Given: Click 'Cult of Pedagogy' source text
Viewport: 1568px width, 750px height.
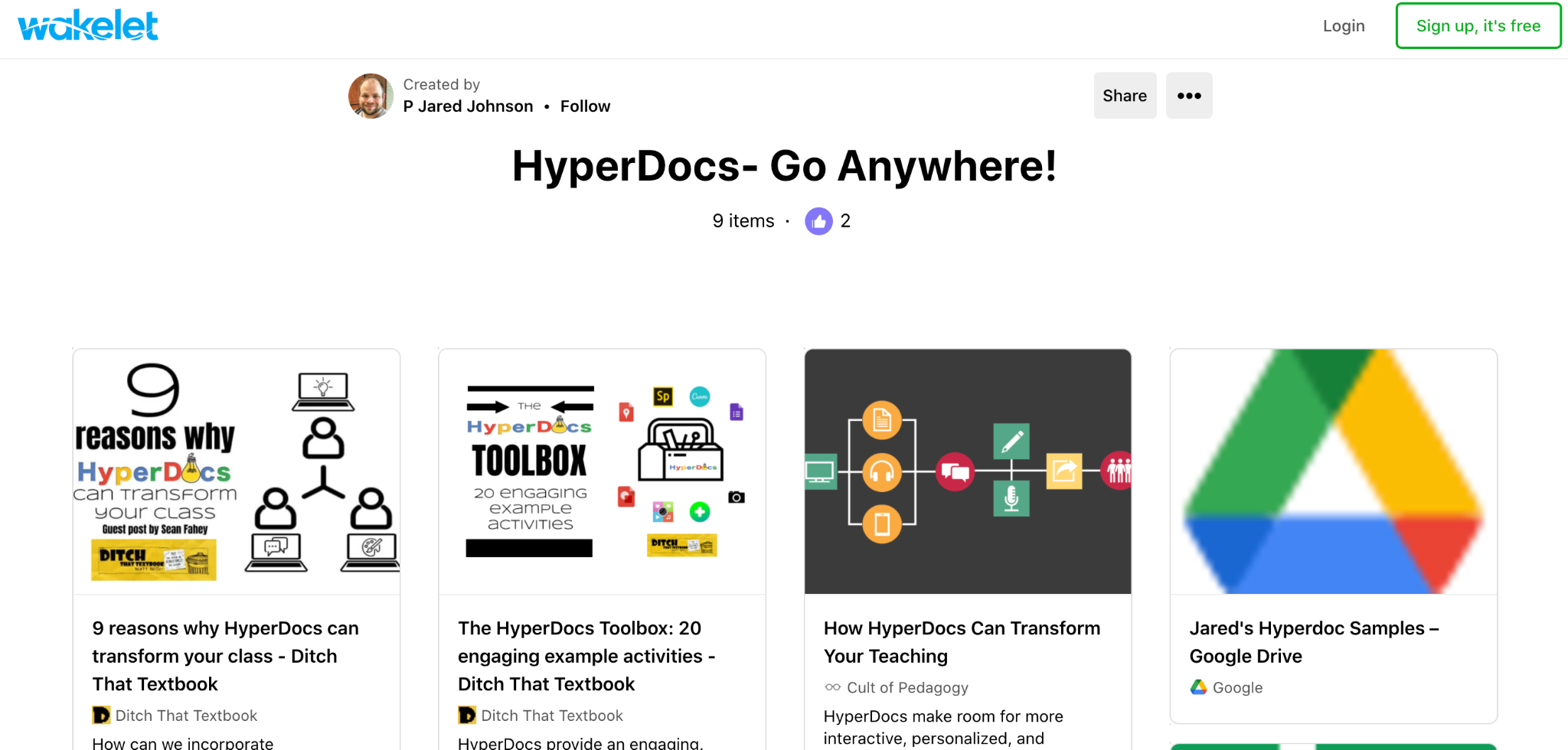Looking at the screenshot, I should coord(907,687).
